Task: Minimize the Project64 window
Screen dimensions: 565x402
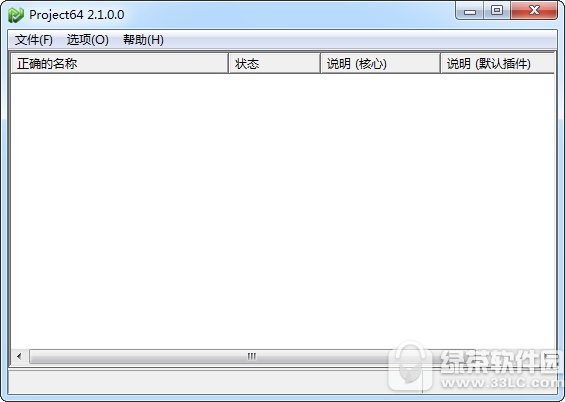Action: 470,11
